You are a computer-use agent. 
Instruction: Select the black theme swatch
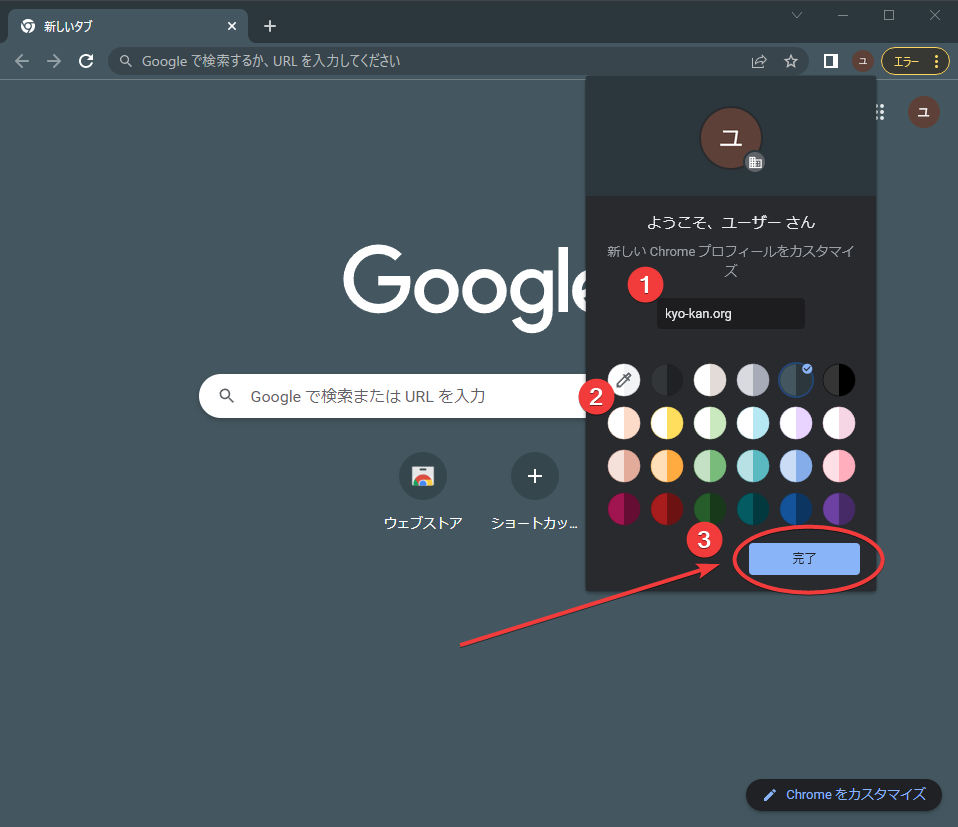click(839, 380)
